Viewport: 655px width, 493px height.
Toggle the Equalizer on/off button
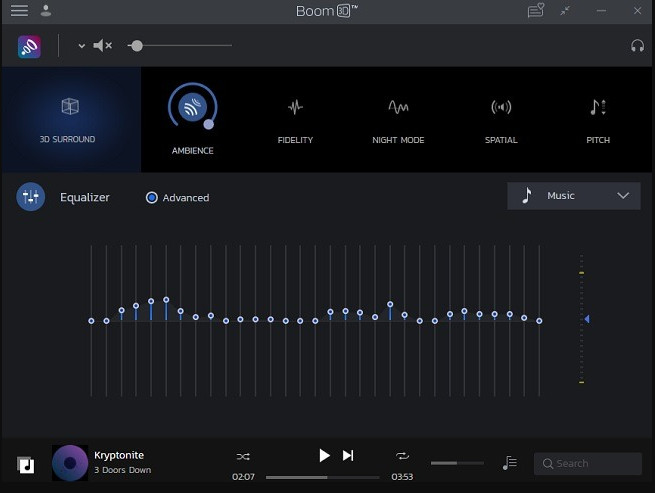point(30,197)
